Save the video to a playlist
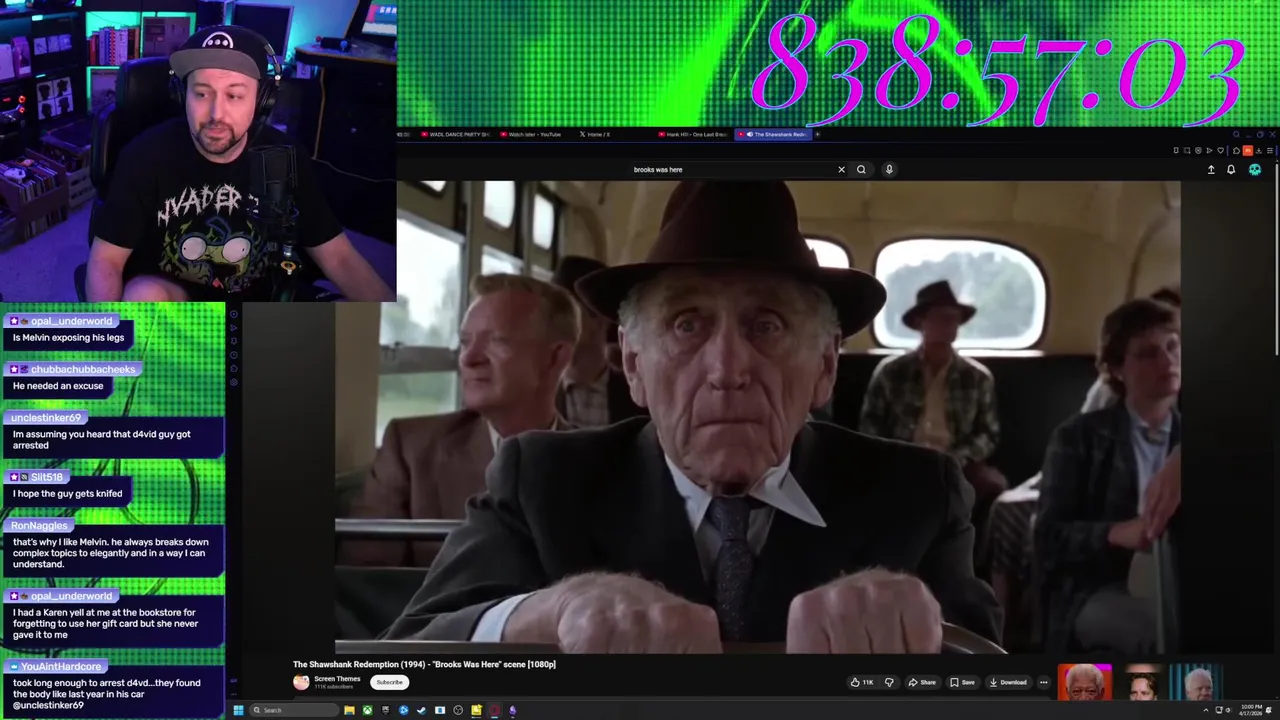The image size is (1280, 720). pyautogui.click(x=962, y=682)
